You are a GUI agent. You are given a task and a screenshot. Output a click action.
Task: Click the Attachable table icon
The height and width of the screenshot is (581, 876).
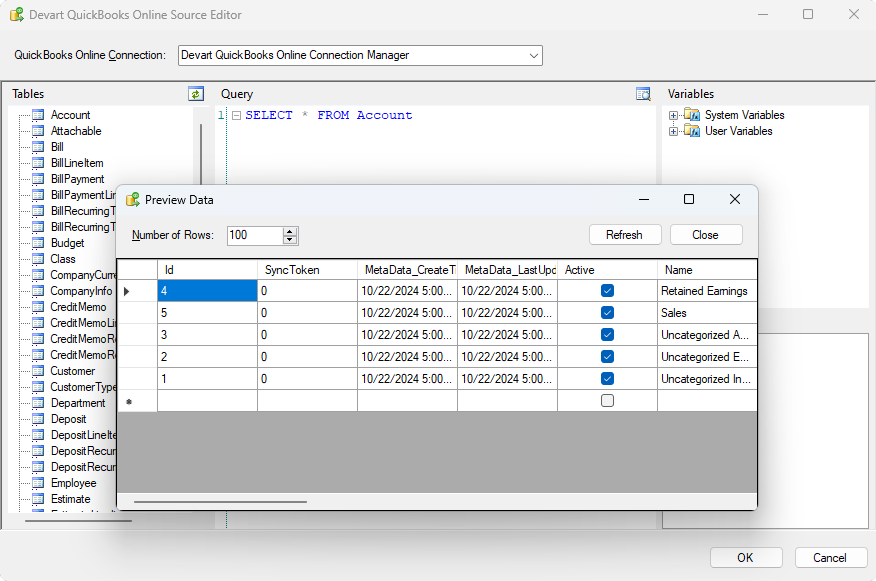(x=38, y=131)
